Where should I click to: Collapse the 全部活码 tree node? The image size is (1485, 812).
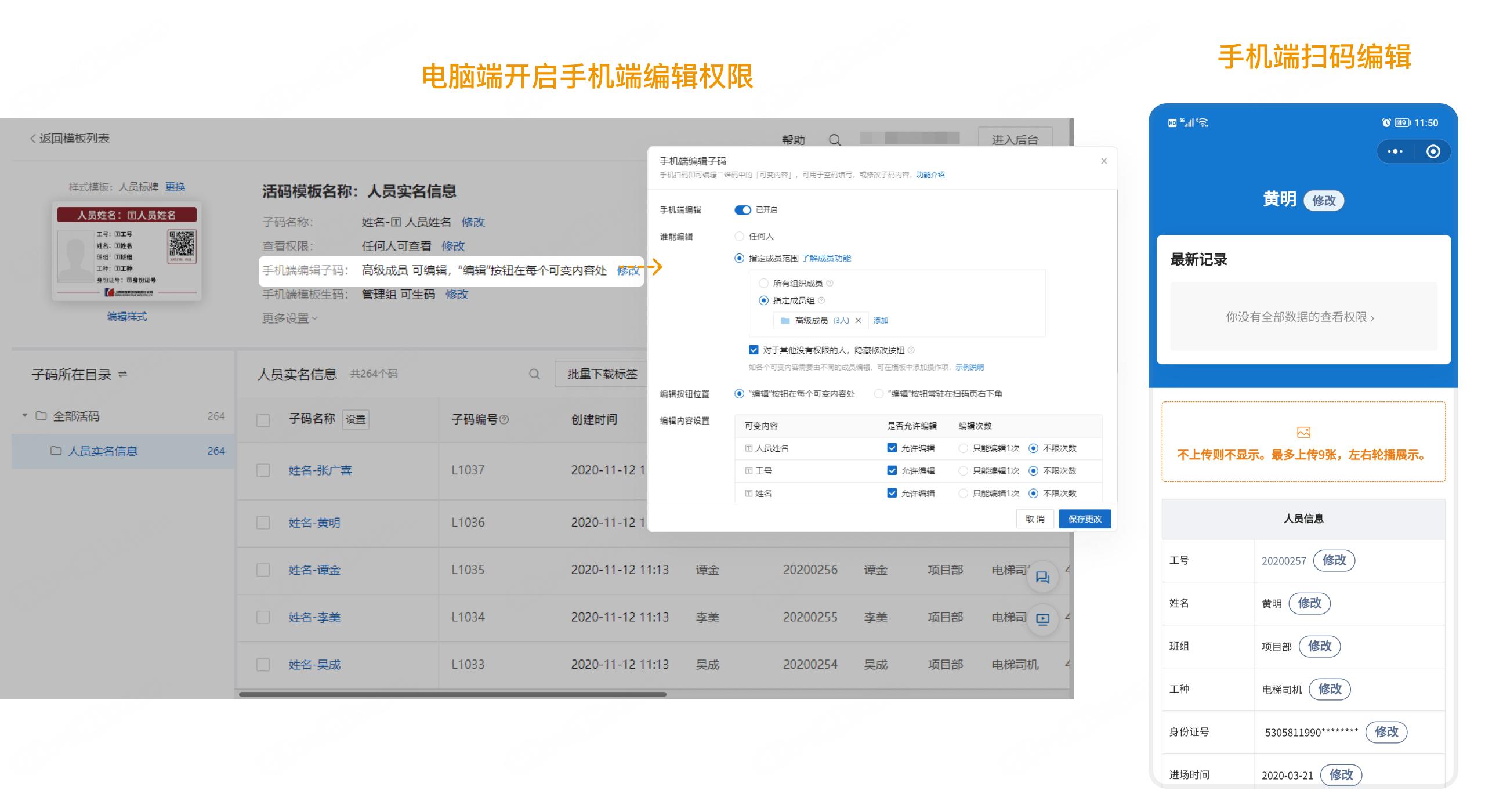coord(24,416)
